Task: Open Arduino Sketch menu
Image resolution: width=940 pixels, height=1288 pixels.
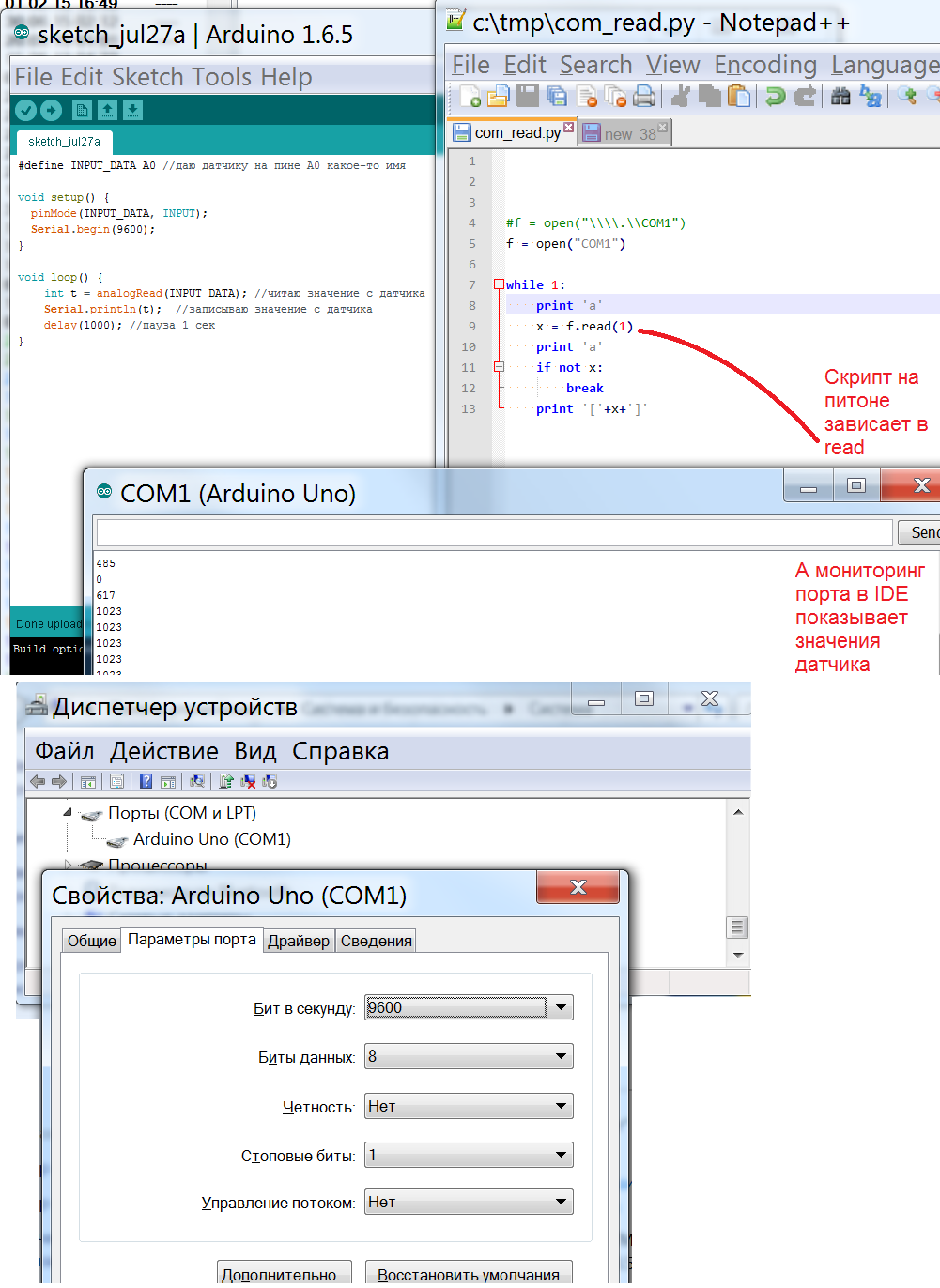Action: (x=147, y=77)
